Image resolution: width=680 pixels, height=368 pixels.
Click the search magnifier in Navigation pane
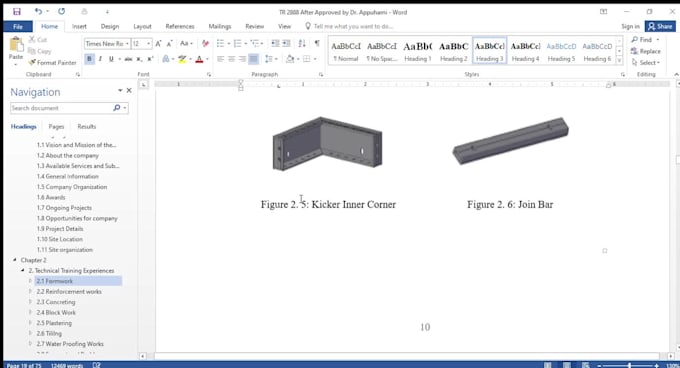click(x=116, y=108)
